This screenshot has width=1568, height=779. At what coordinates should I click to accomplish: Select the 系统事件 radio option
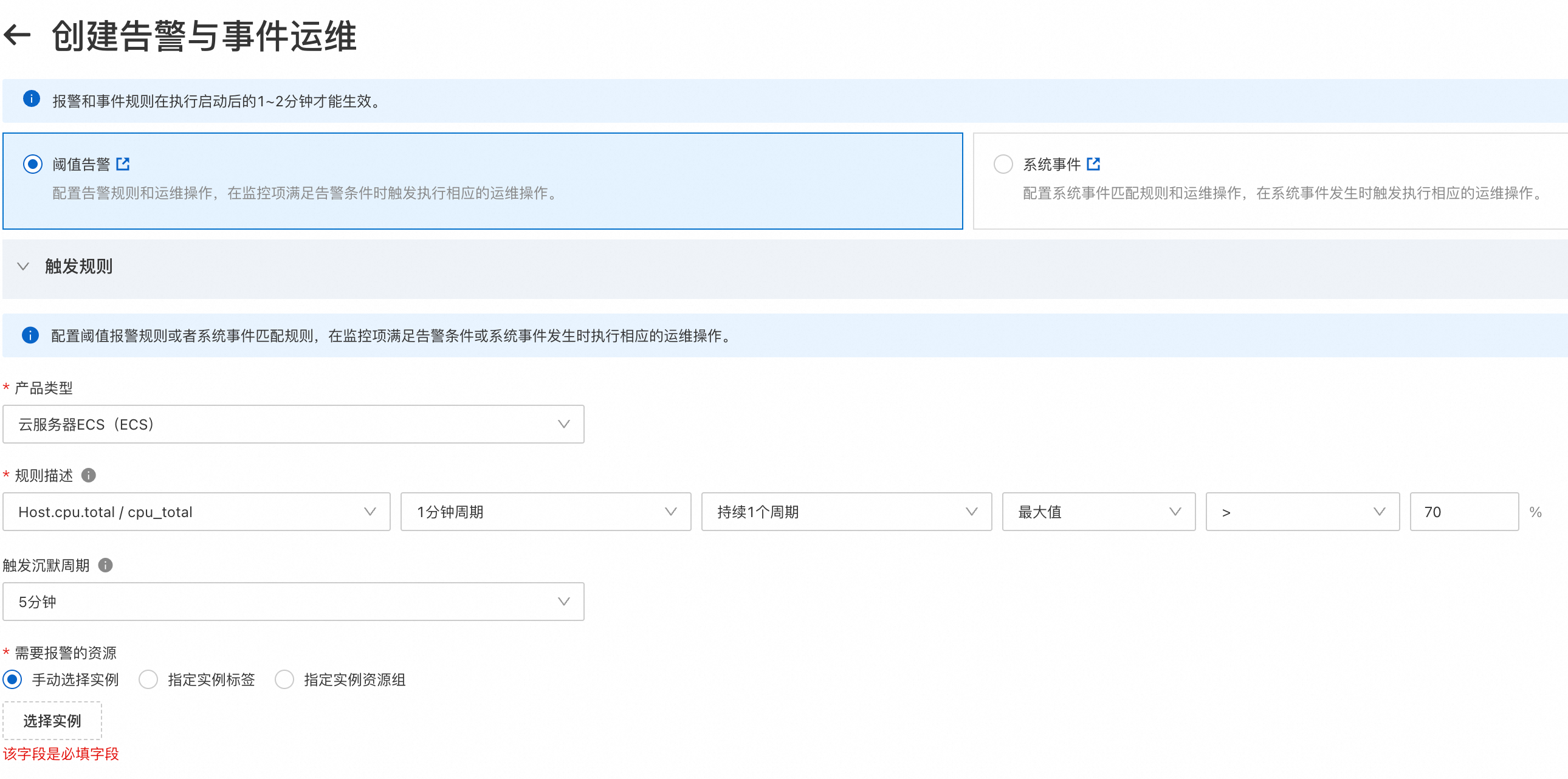click(x=1003, y=164)
